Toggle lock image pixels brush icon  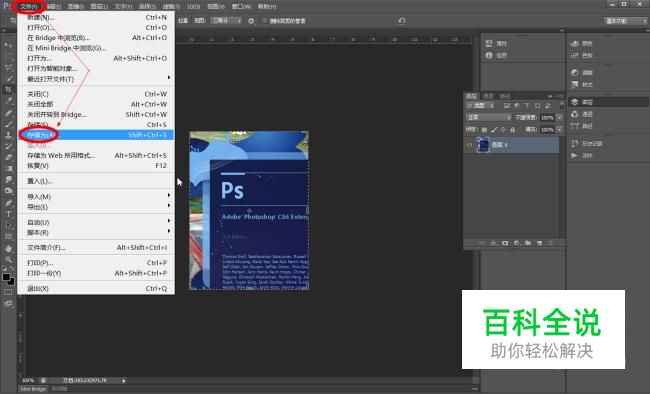coord(494,129)
